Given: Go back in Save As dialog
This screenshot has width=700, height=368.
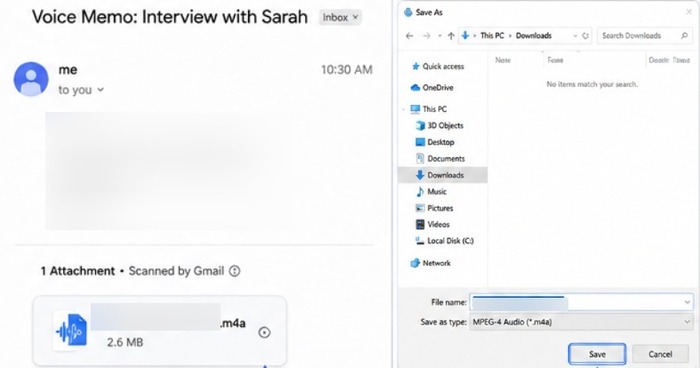Looking at the screenshot, I should [x=409, y=36].
